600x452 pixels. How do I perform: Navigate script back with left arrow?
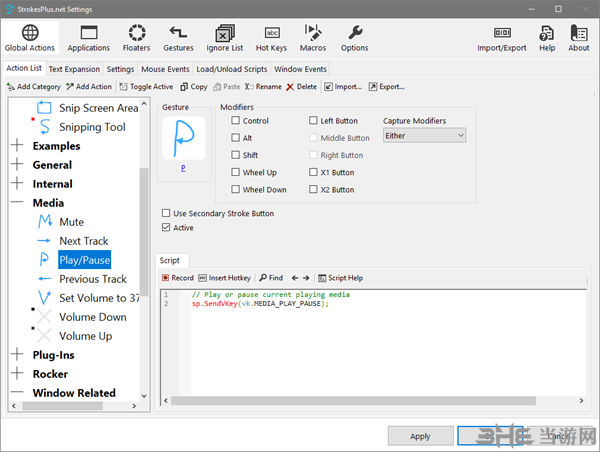[295, 278]
